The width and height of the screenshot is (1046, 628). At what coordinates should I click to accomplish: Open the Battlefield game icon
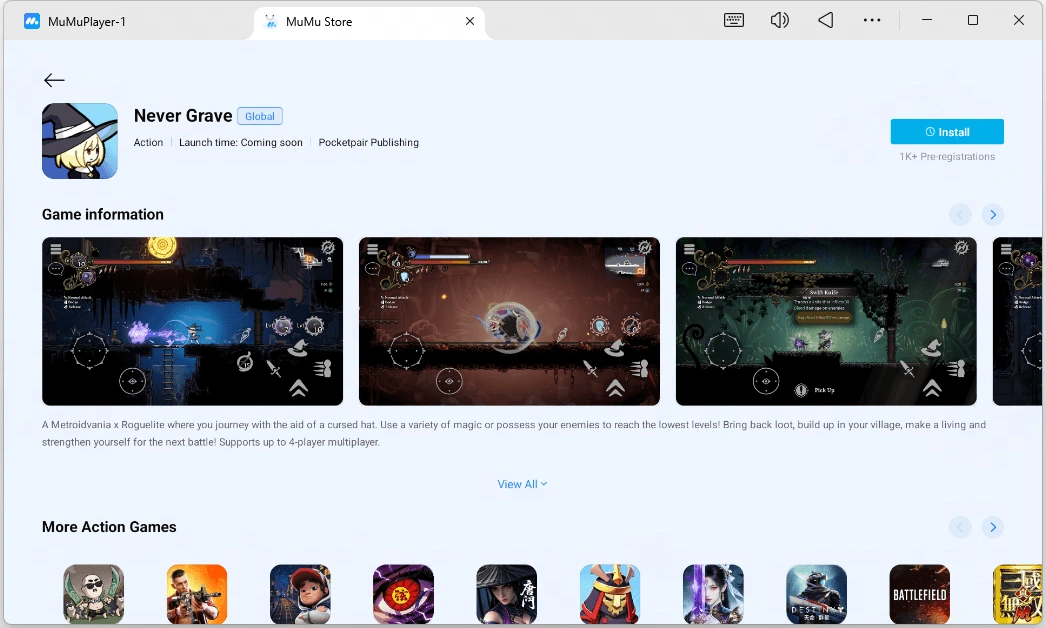[920, 594]
